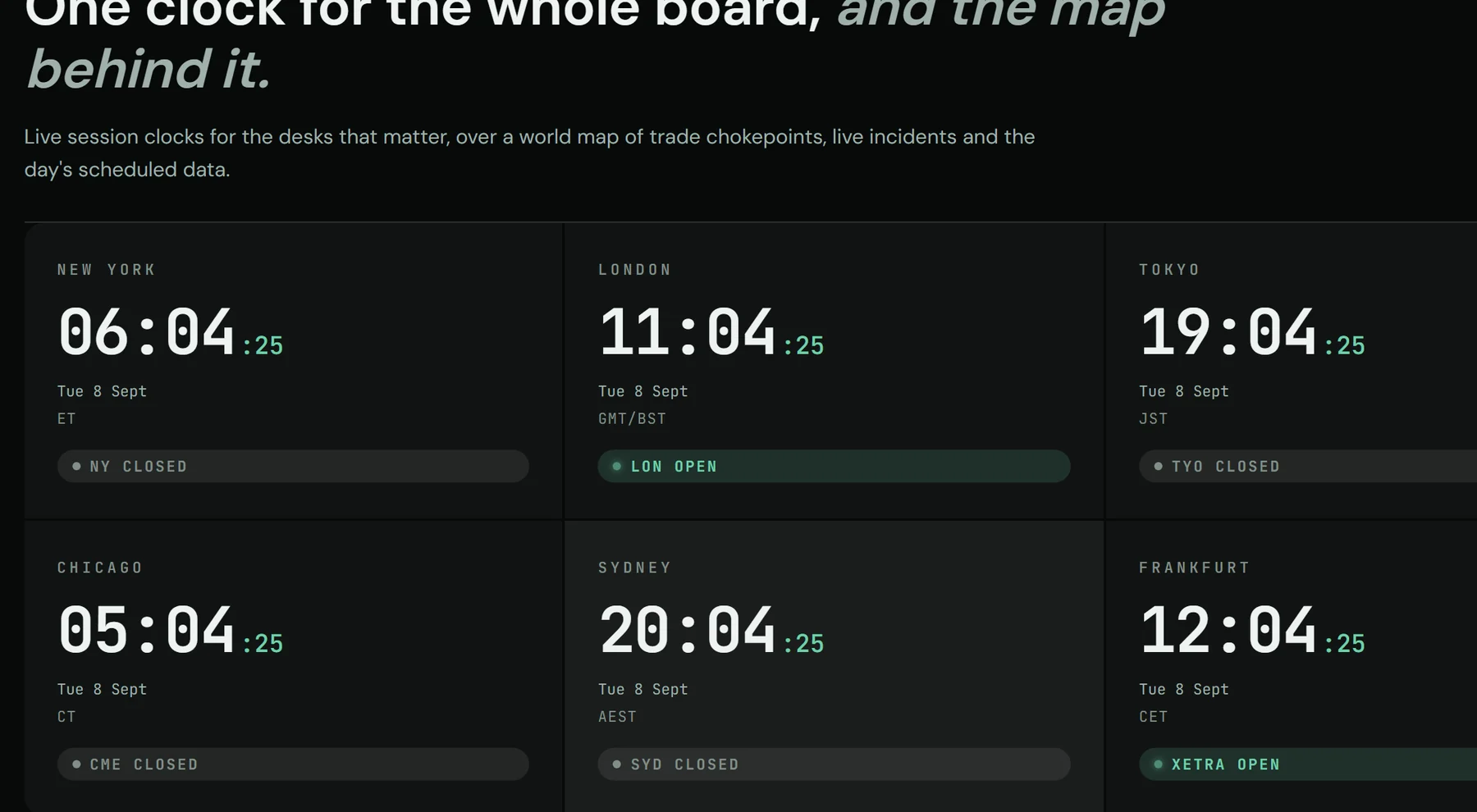Click the Tokyo clock time 19:04
Image resolution: width=1477 pixels, height=812 pixels.
pos(1228,332)
